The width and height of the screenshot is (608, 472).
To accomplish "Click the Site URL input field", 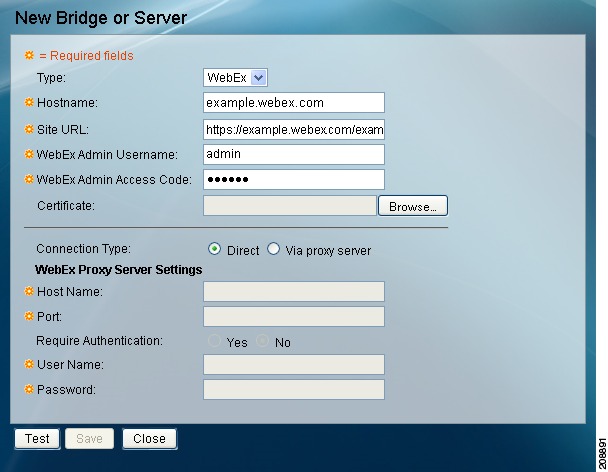I will (x=294, y=130).
